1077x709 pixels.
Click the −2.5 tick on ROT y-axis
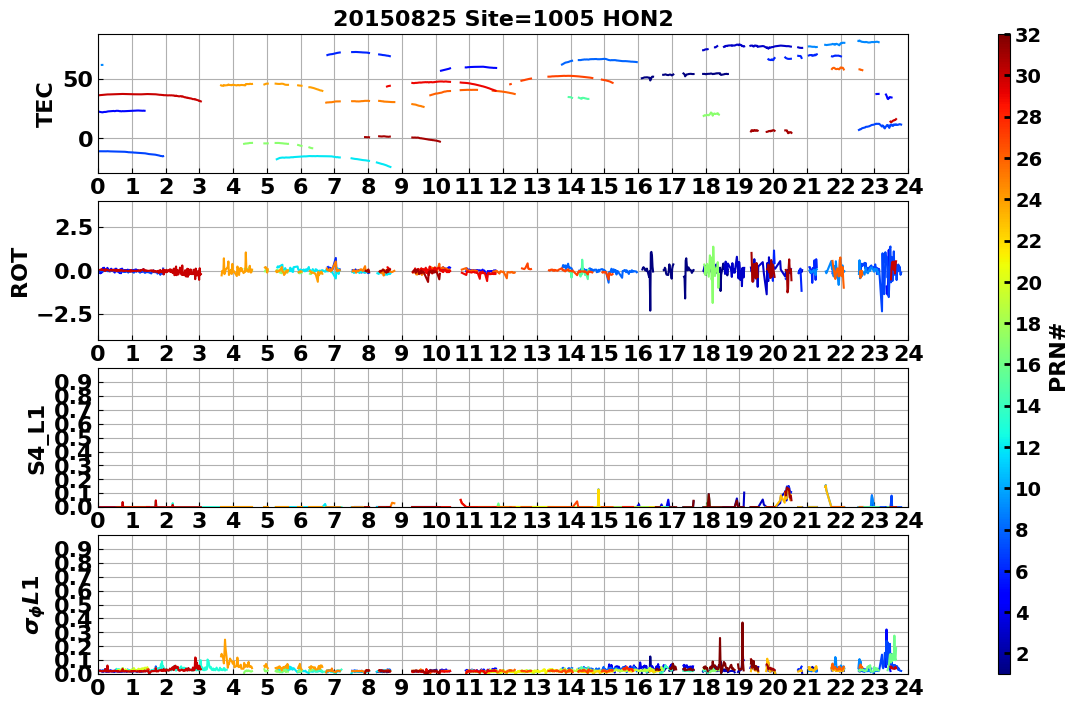tap(65, 315)
